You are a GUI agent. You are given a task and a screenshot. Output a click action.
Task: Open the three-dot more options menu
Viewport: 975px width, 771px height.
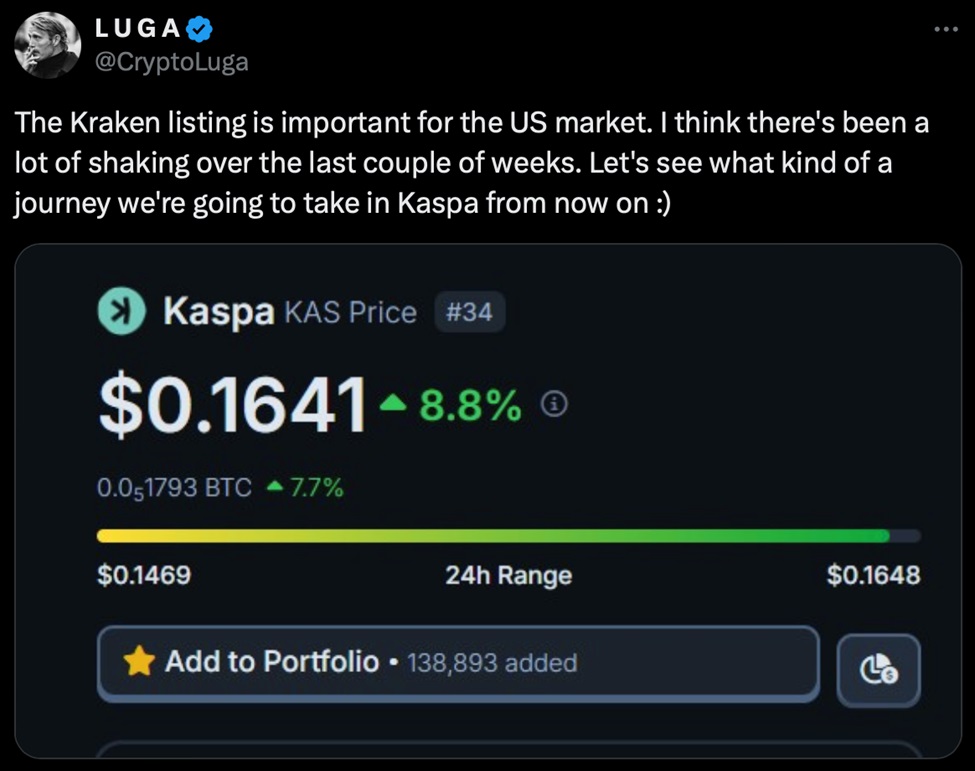click(x=944, y=29)
